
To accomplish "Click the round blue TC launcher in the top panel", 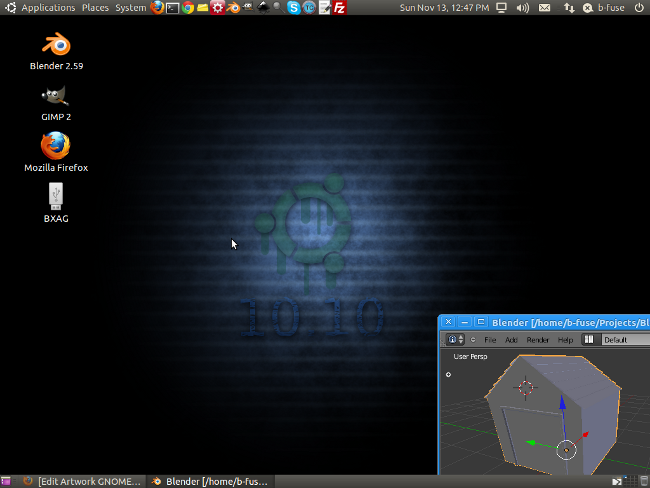I will pos(309,7).
